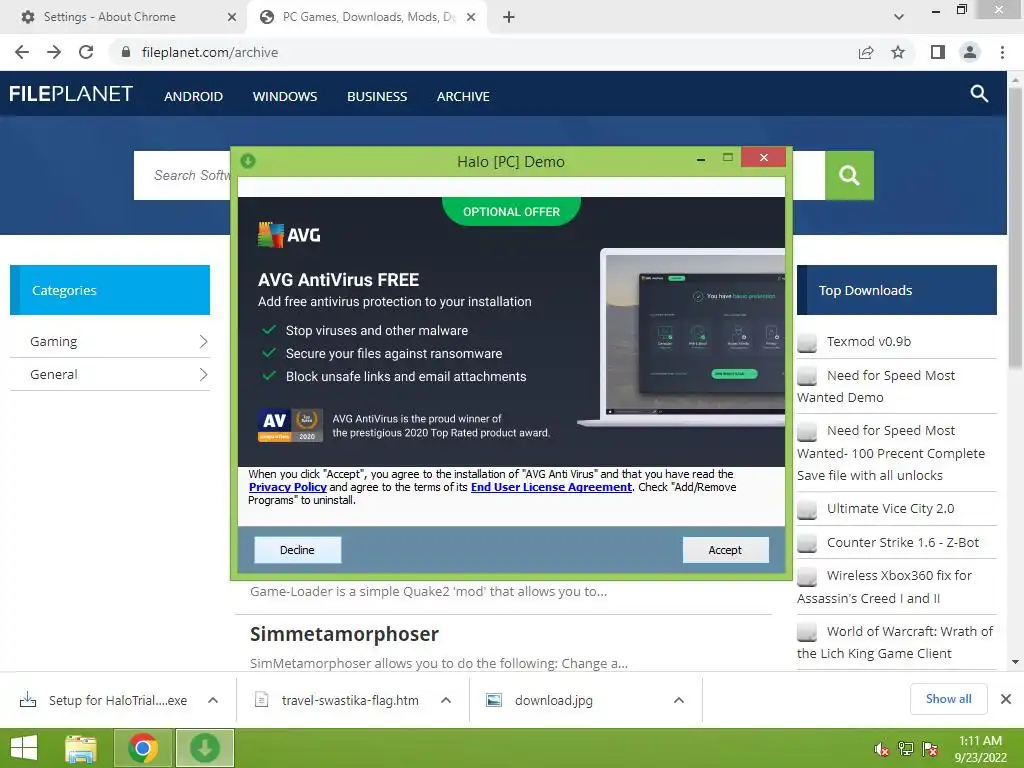This screenshot has height=768, width=1024.
Task: Open Wireless Xbox360 fix for Assassin's Creed
Action: [x=884, y=586]
